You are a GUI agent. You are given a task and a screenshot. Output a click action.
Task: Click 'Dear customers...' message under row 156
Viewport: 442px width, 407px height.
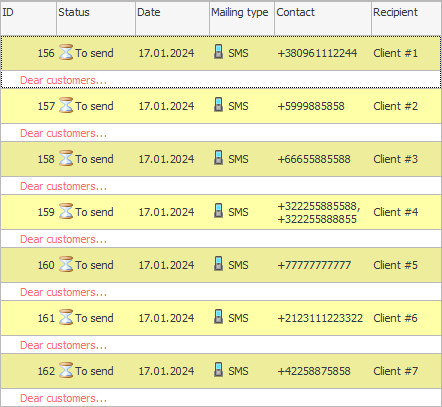63,80
